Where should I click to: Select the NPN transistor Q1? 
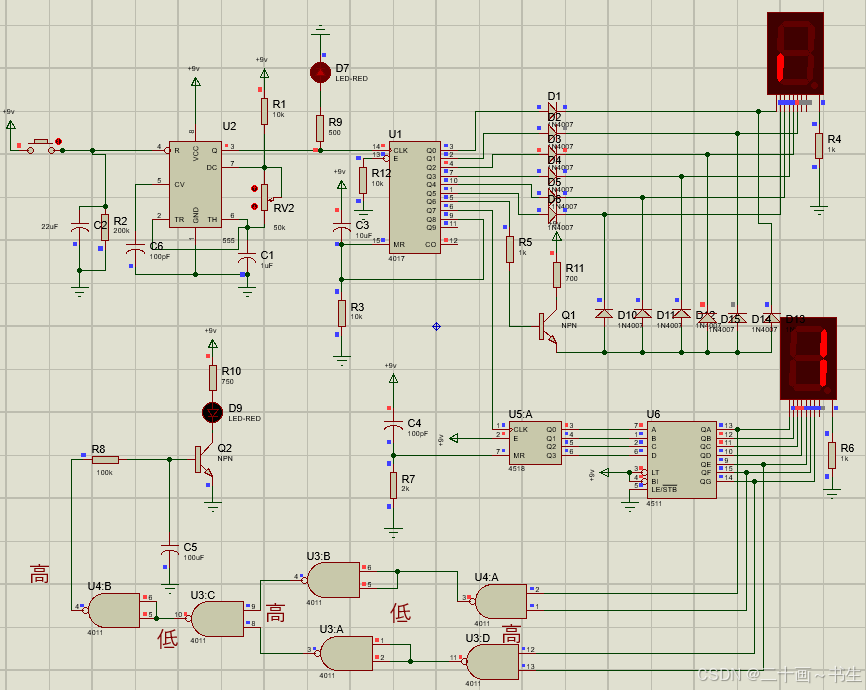click(545, 327)
